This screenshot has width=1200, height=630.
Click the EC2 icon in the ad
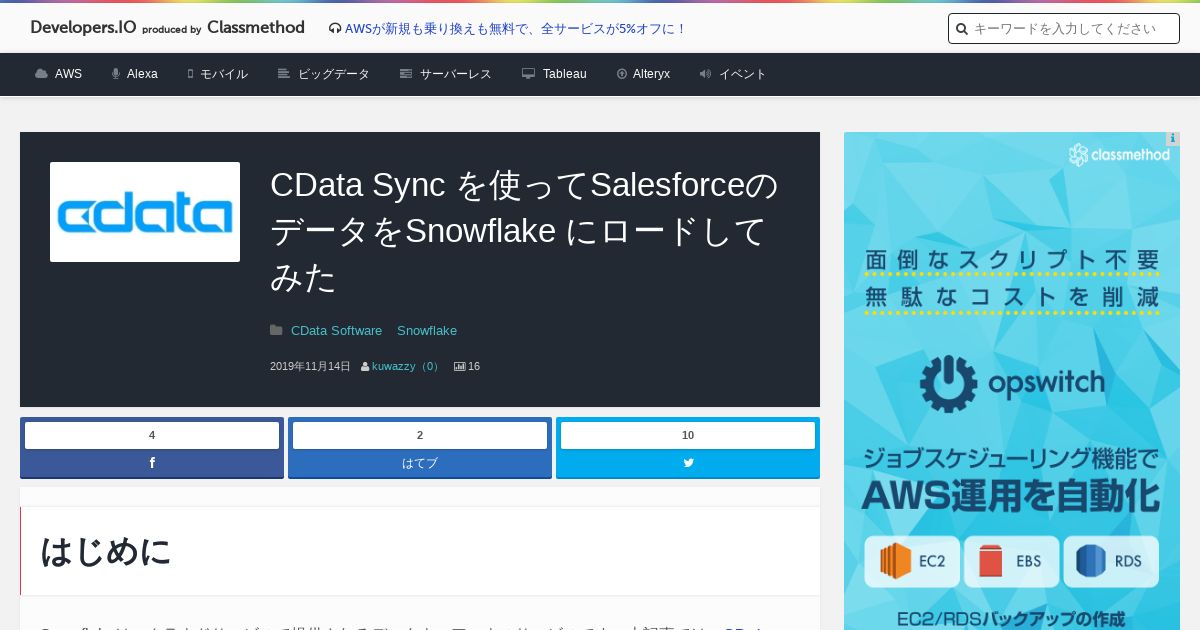click(x=896, y=561)
